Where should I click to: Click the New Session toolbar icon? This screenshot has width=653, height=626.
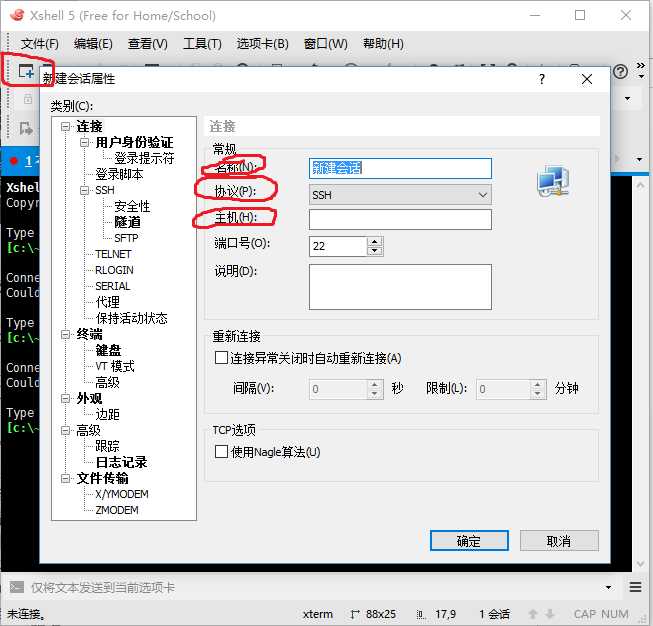(x=26, y=71)
